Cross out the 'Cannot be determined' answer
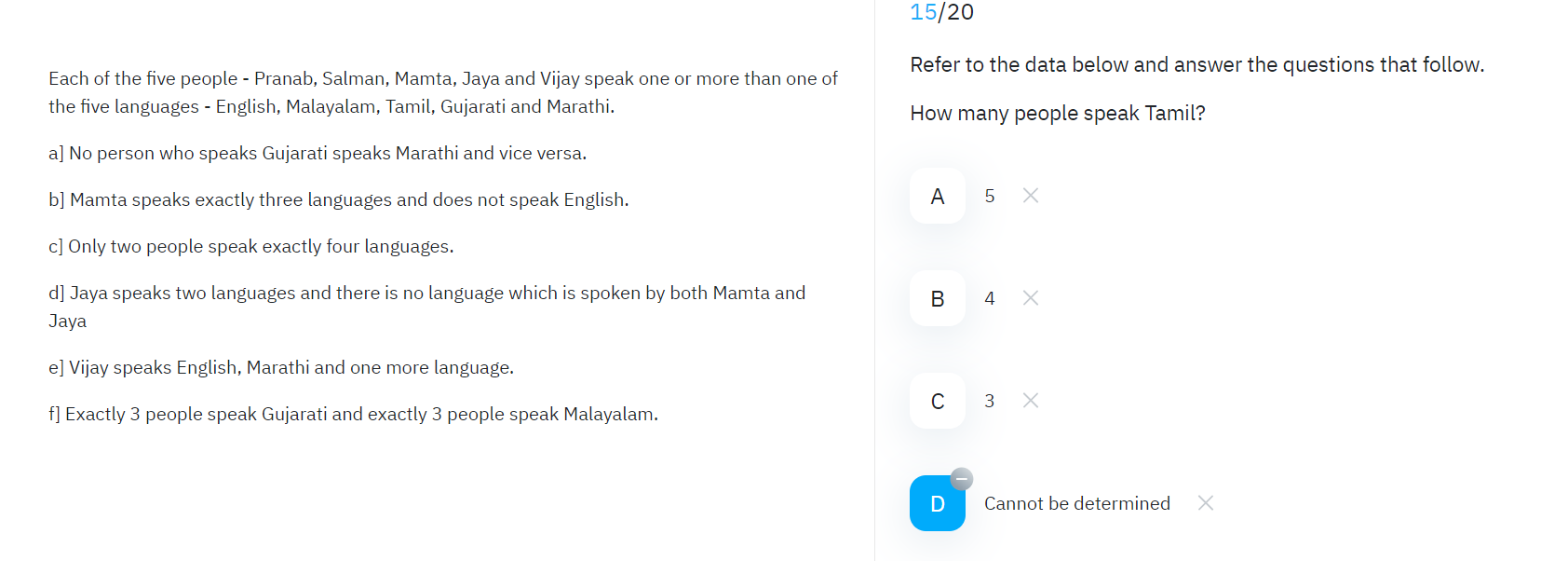1568x561 pixels. pos(1206,503)
